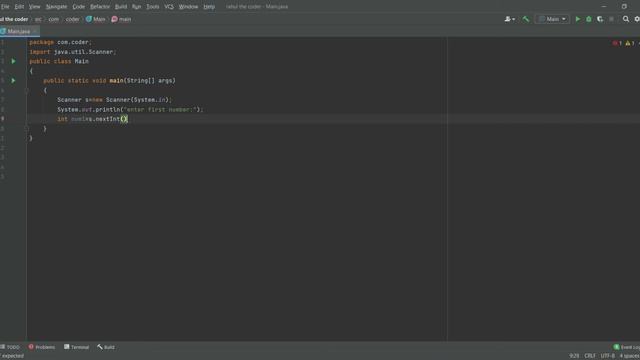Click the cursor position 9:28 status entry
Screen dimensions: 640x360
tap(574, 356)
